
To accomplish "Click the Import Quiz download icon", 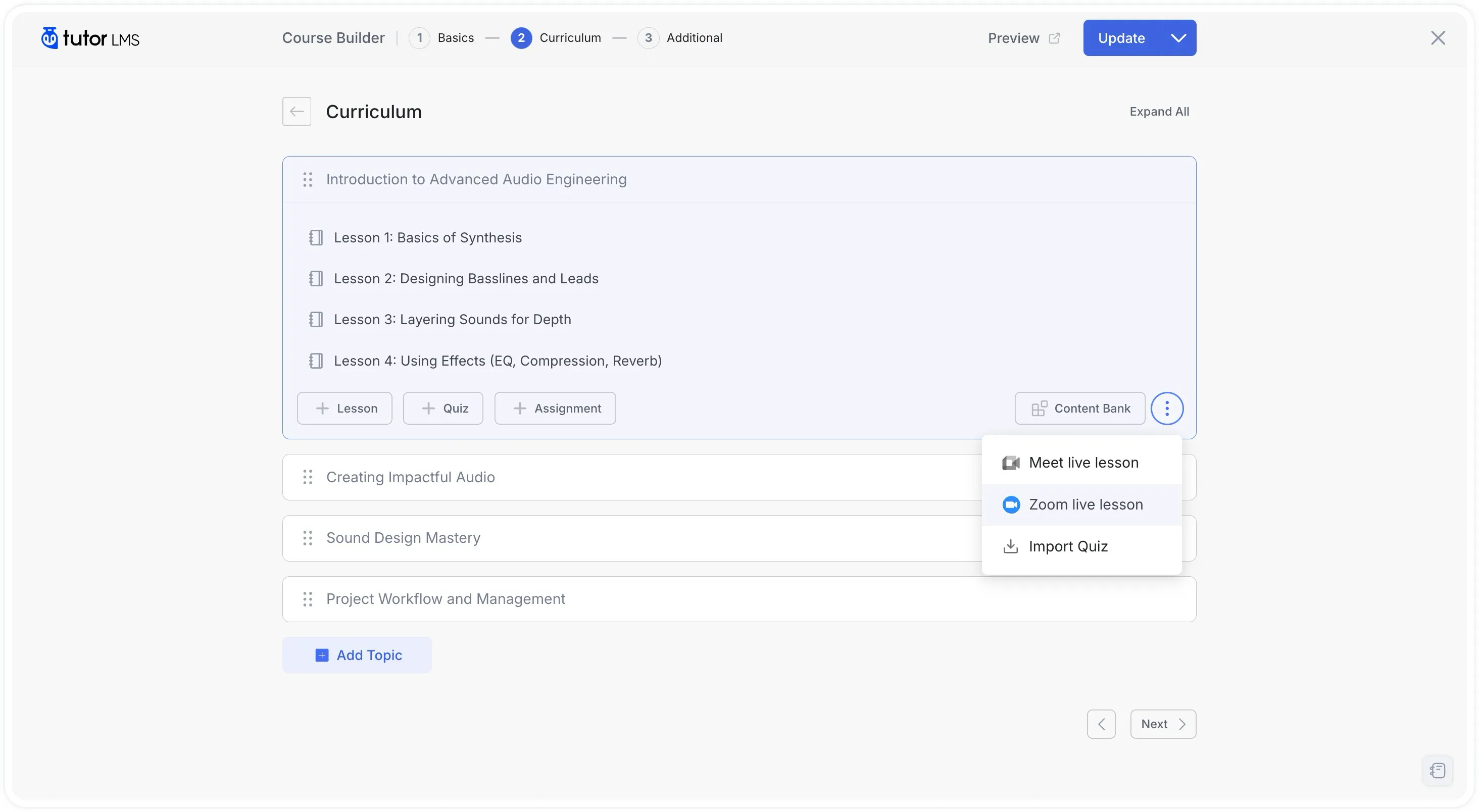I will 1010,546.
